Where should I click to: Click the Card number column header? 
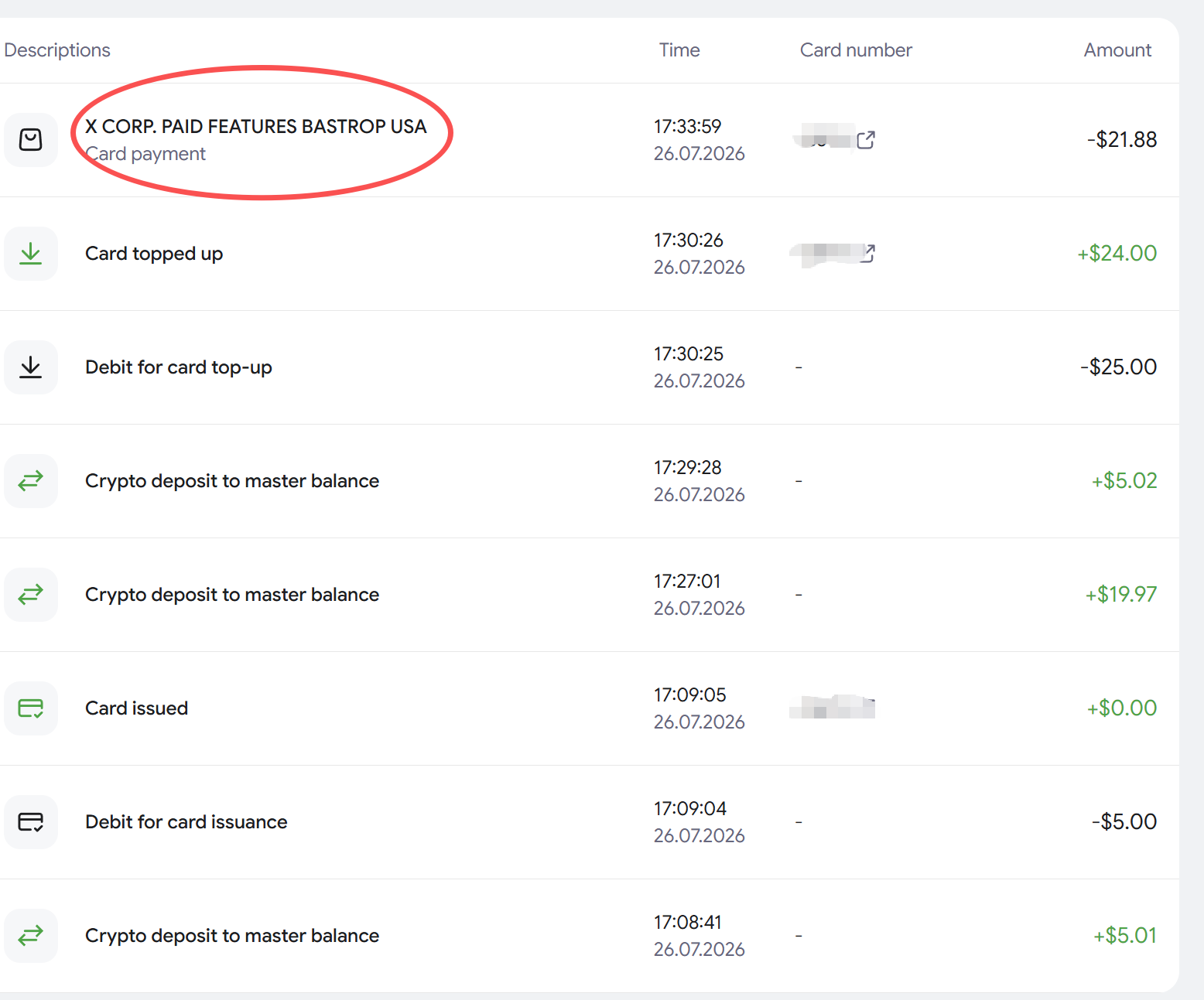856,50
